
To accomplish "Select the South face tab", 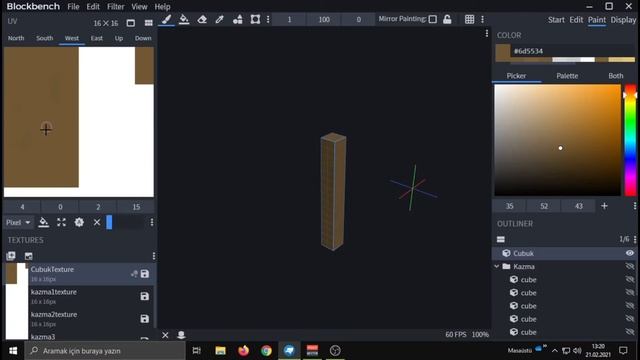I will [44, 38].
